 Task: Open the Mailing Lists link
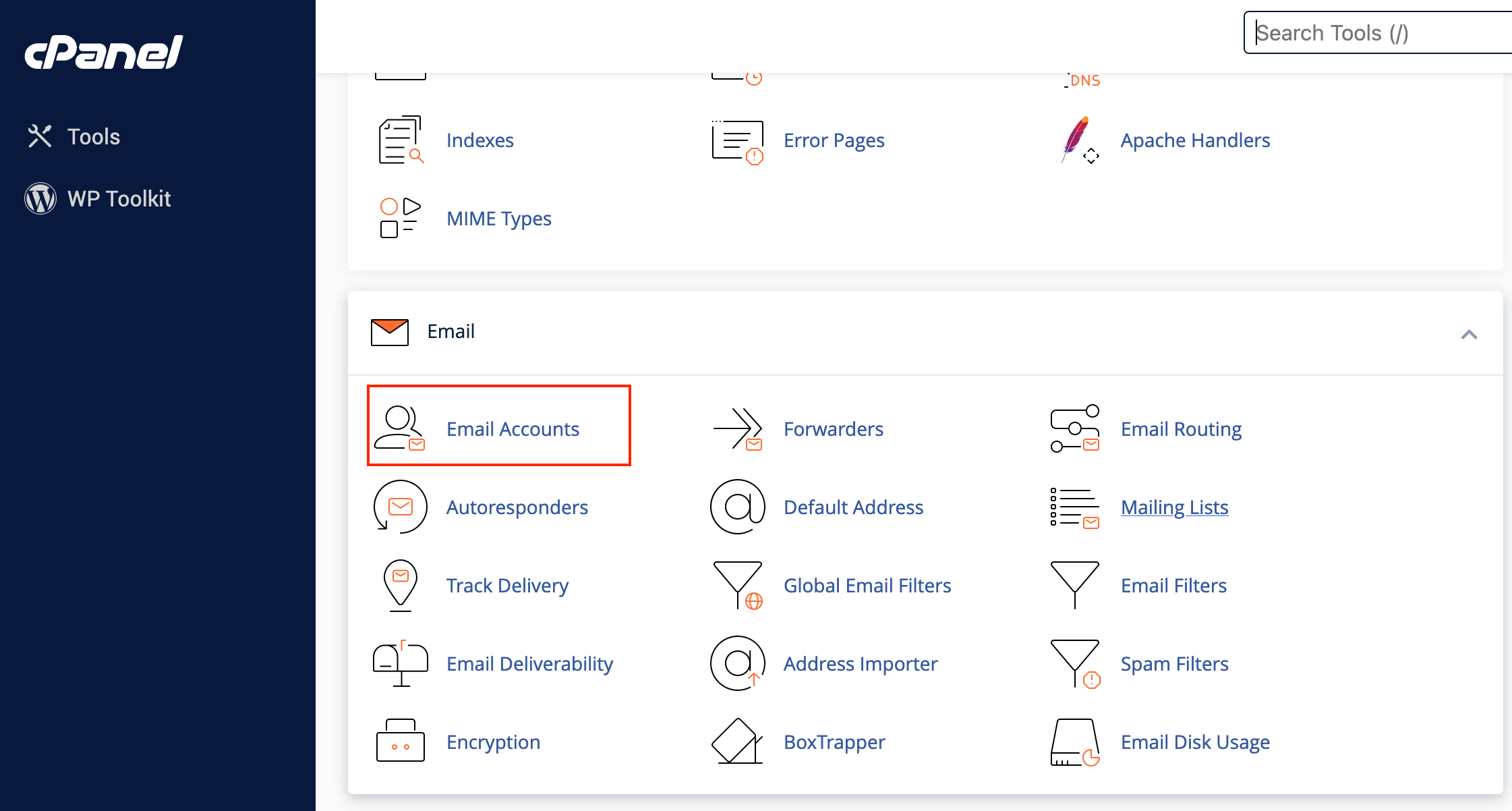click(x=1174, y=507)
